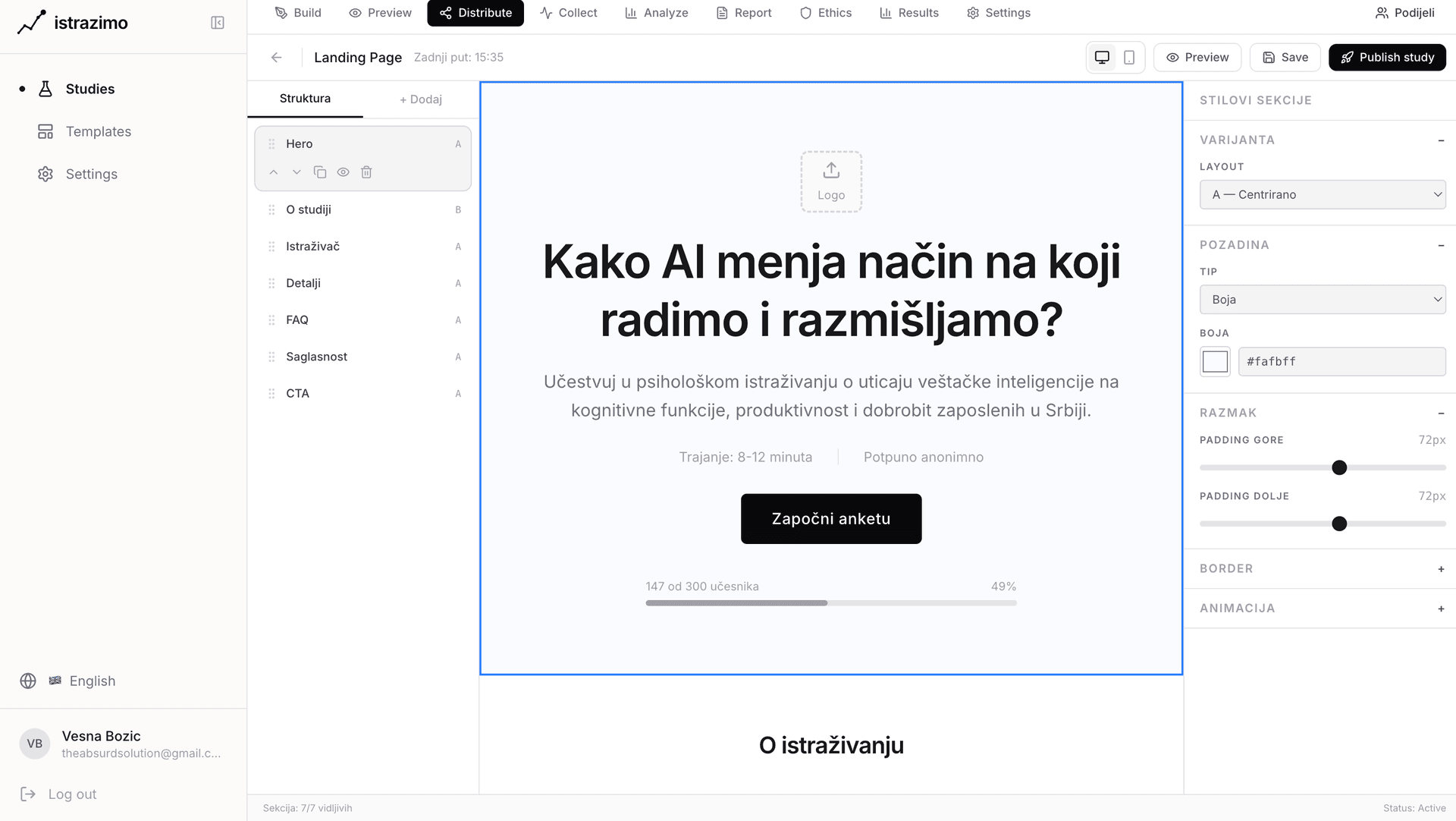Open the Layout dropdown showing A — Centrirano

click(x=1323, y=194)
